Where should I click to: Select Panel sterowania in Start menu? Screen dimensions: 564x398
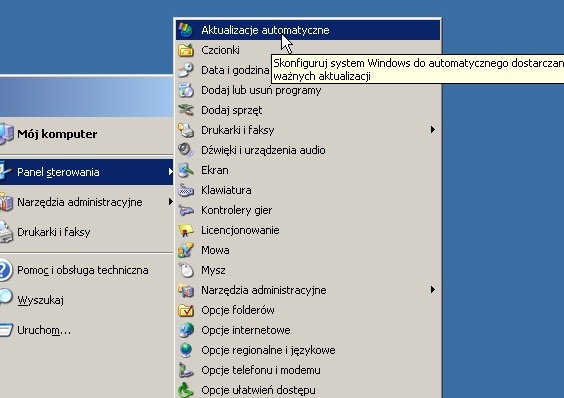pyautogui.click(x=86, y=172)
